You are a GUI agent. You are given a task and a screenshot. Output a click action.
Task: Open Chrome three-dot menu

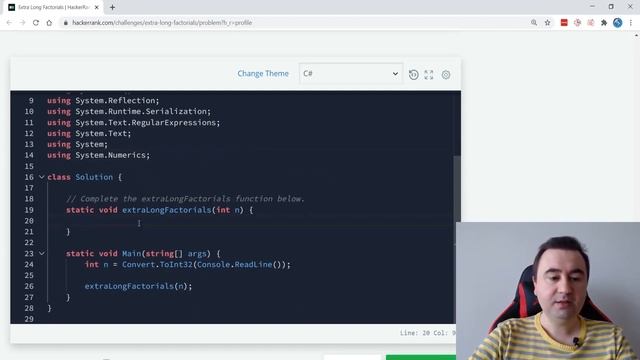point(631,23)
